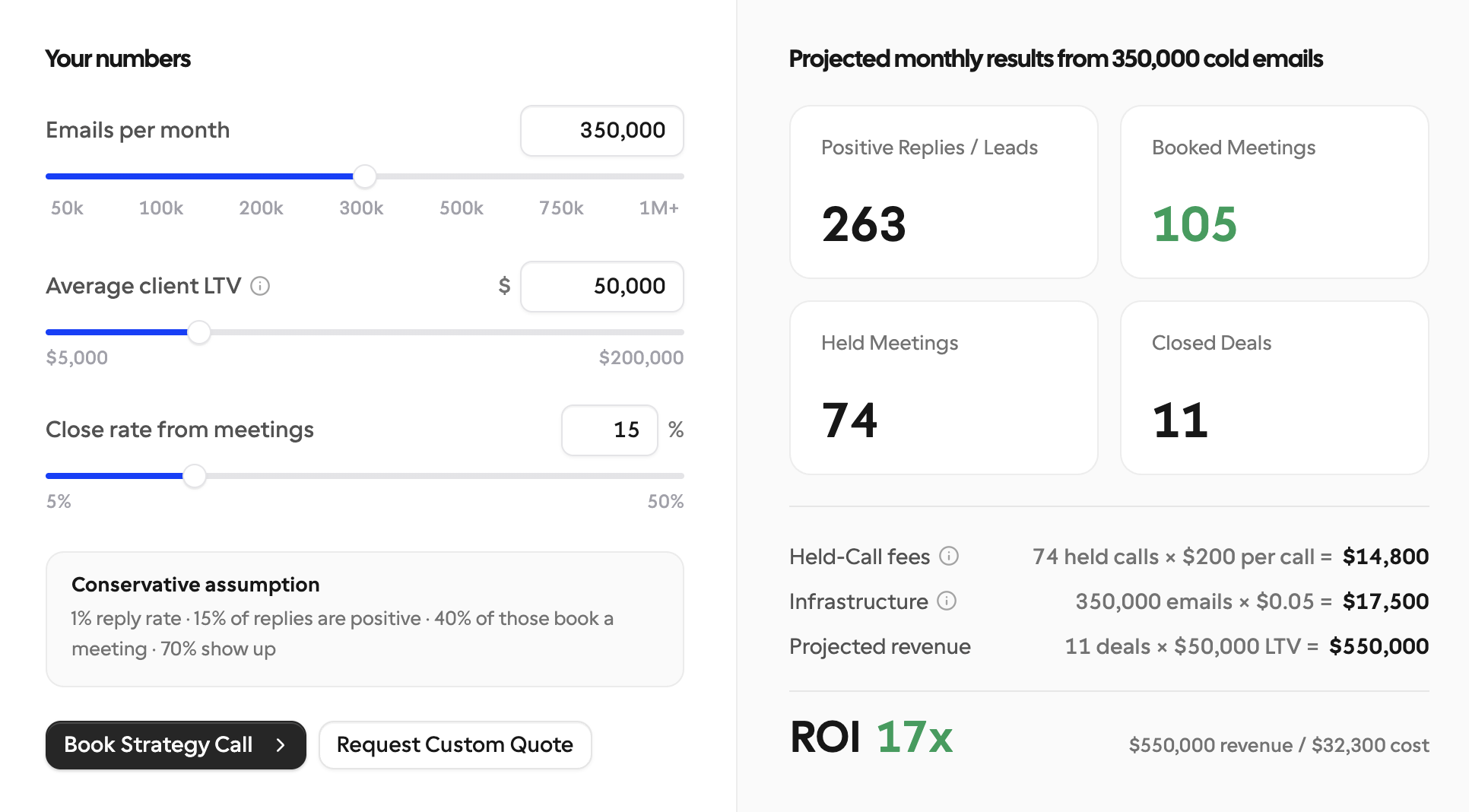Focus the Close rate percent input field

[609, 430]
